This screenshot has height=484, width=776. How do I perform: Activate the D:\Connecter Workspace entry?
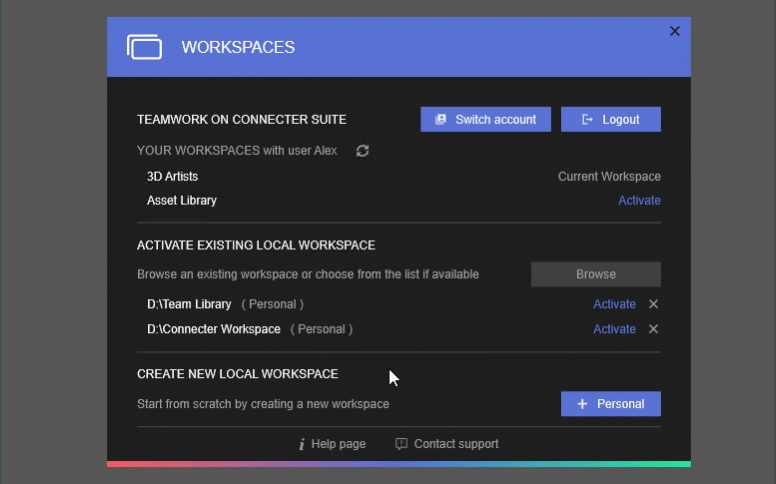(614, 329)
